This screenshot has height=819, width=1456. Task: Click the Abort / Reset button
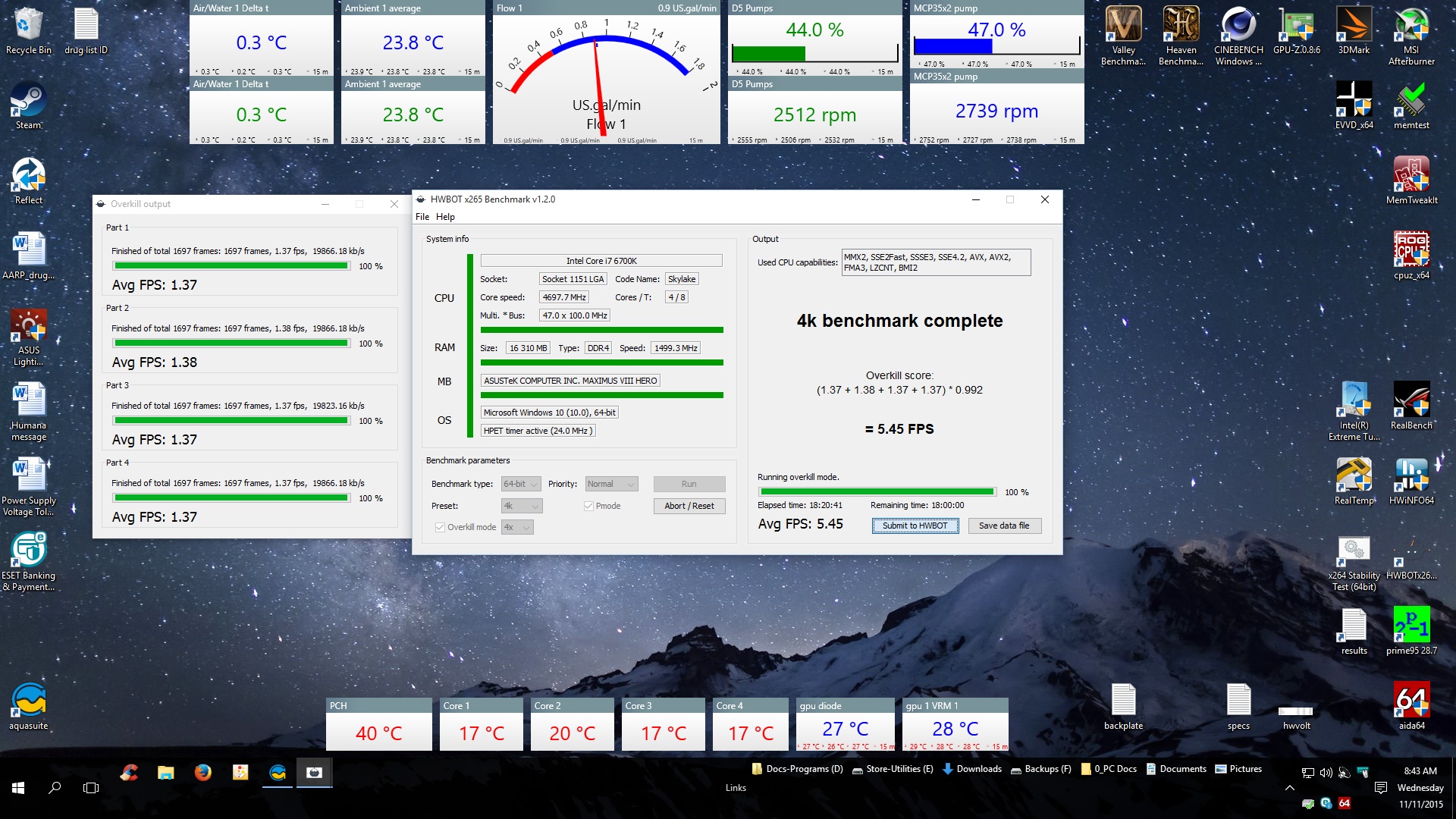(689, 506)
